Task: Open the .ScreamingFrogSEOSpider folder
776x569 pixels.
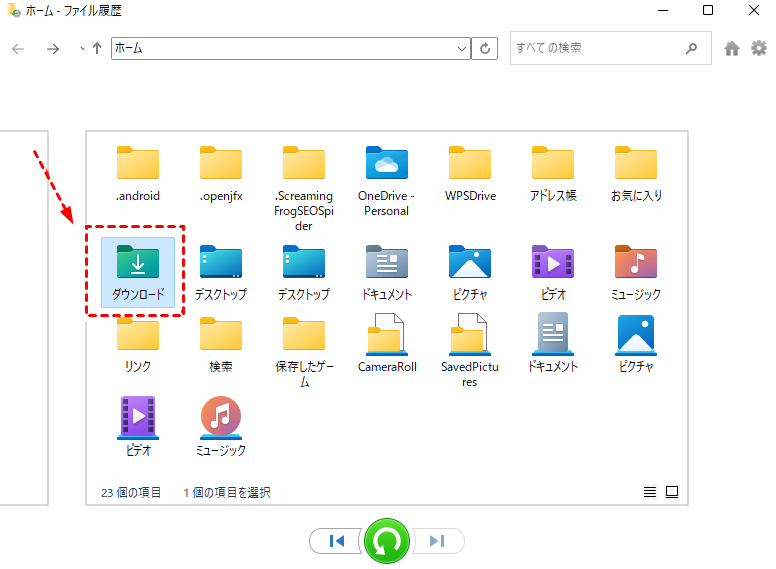Action: click(304, 189)
